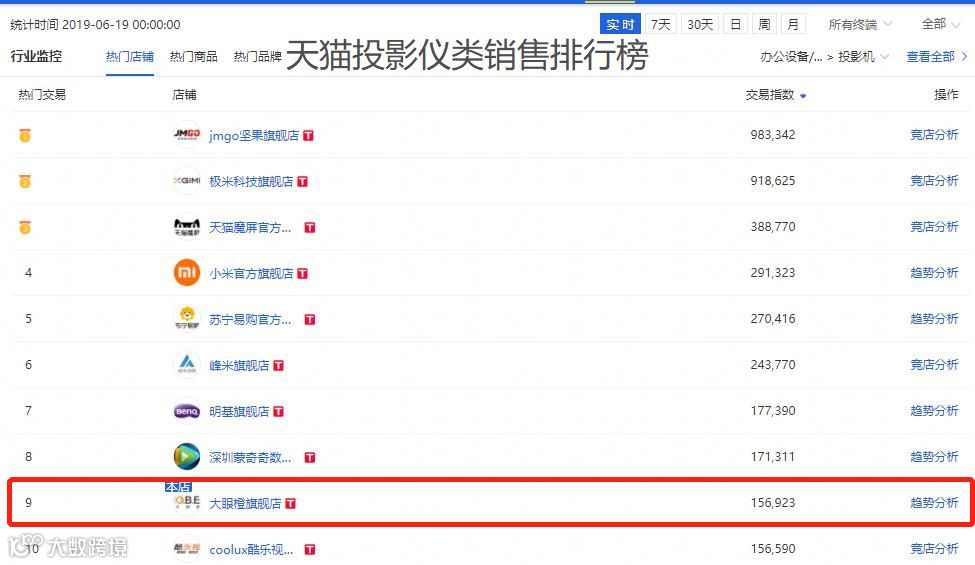Open 查看全部 link
975x565 pixels.
[x=936, y=57]
